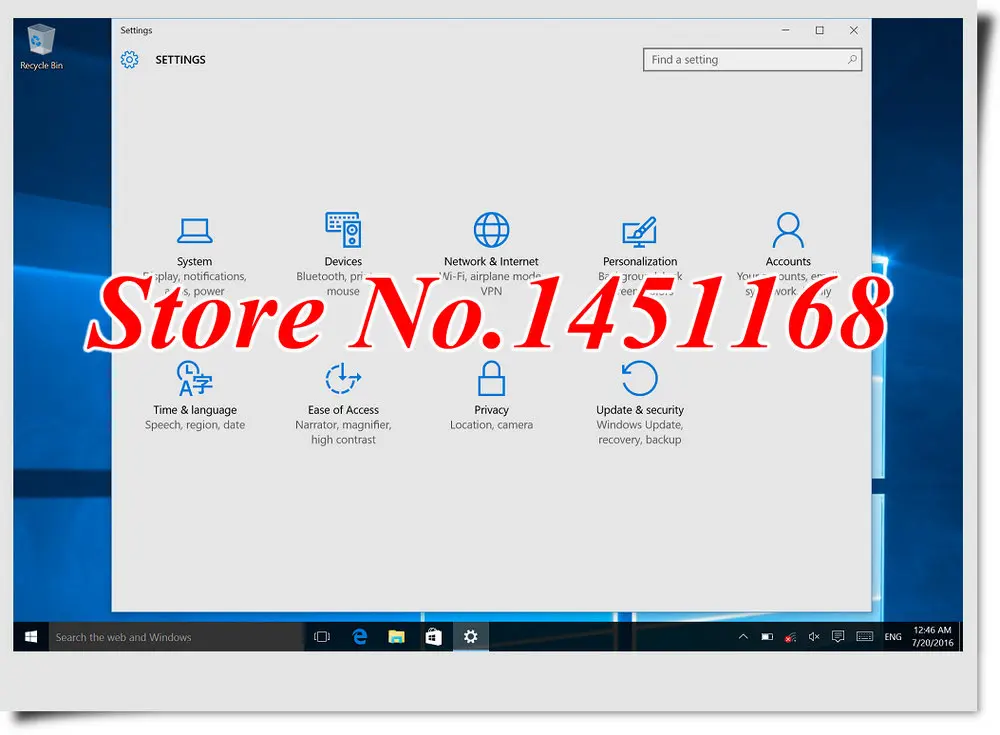Show hidden tray icons with the chevron

point(743,637)
